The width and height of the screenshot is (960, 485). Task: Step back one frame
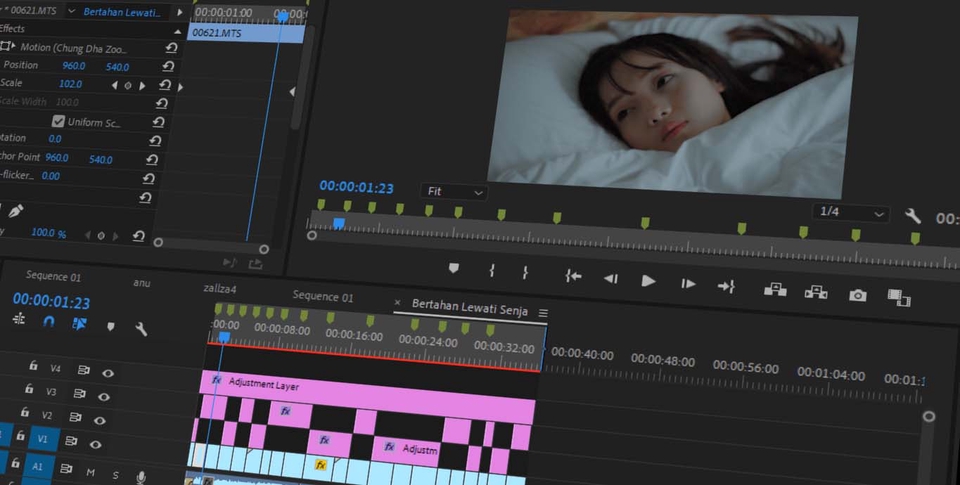[x=610, y=279]
